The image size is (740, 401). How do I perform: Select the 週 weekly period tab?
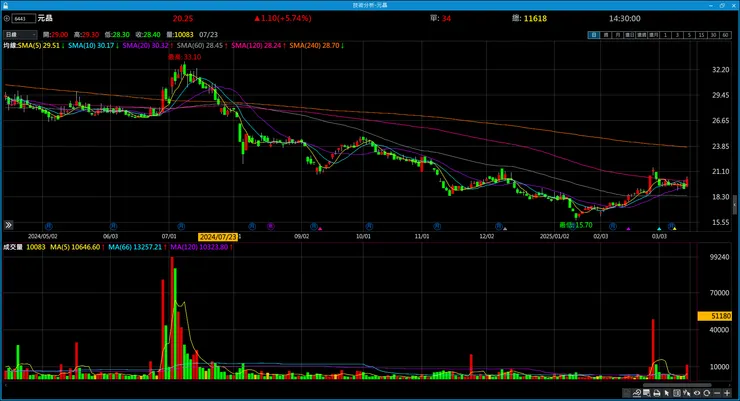coord(605,35)
